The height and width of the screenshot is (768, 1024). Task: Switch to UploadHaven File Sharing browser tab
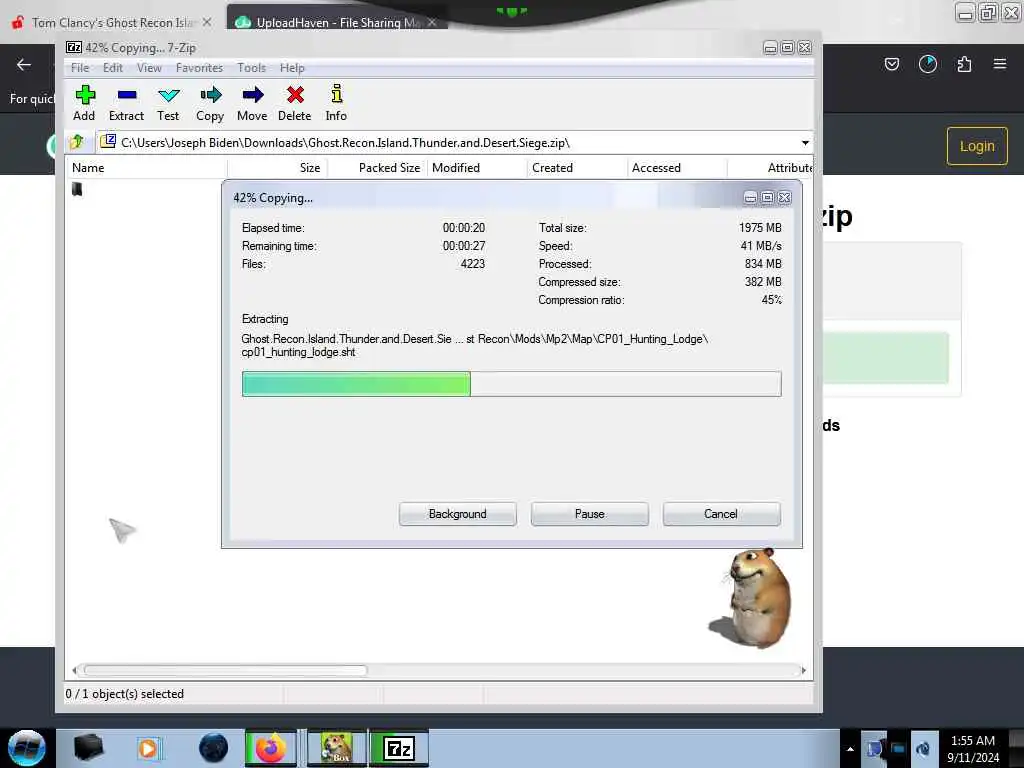[336, 22]
